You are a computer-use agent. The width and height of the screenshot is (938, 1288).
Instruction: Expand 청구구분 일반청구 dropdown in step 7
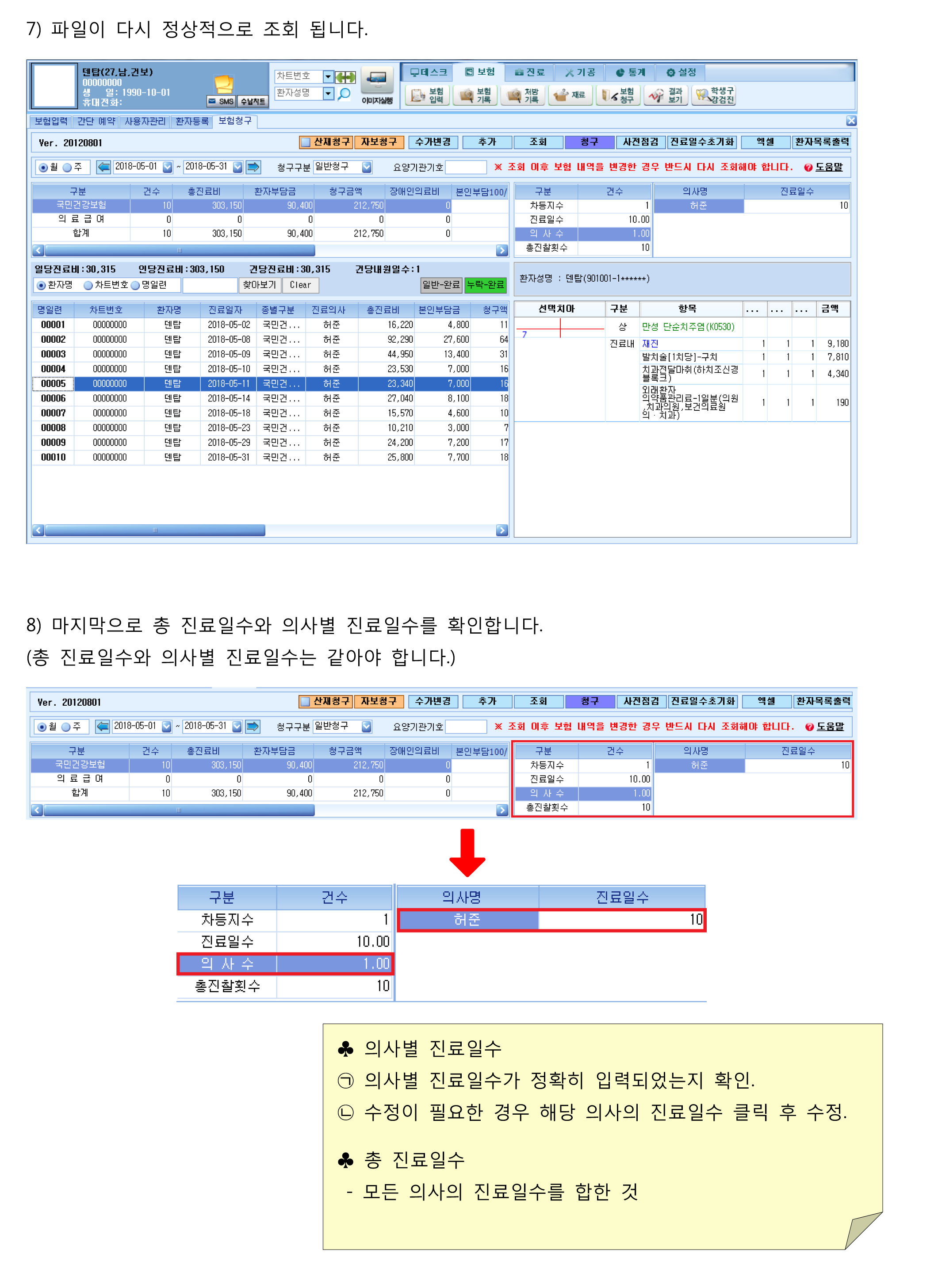pos(367,167)
